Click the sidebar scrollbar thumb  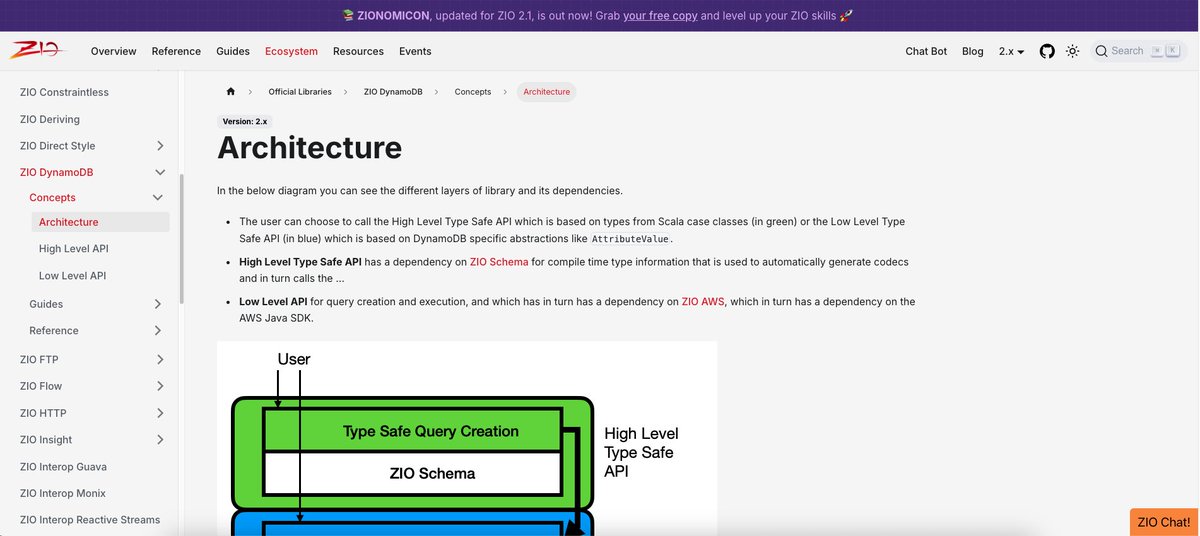pyautogui.click(x=181, y=238)
